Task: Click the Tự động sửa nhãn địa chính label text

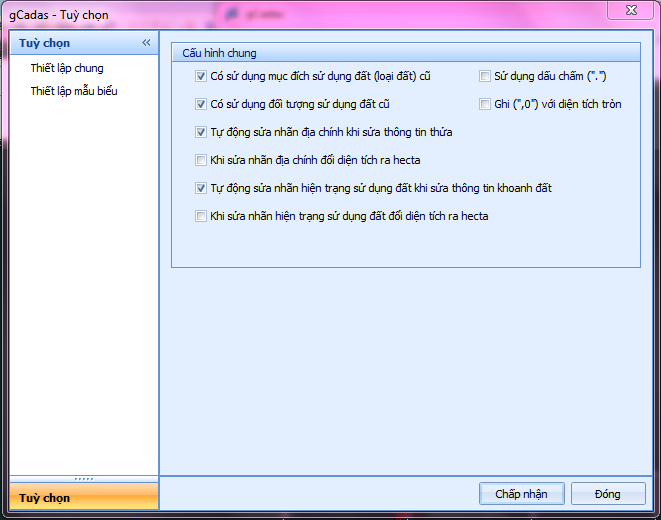Action: coord(331,132)
